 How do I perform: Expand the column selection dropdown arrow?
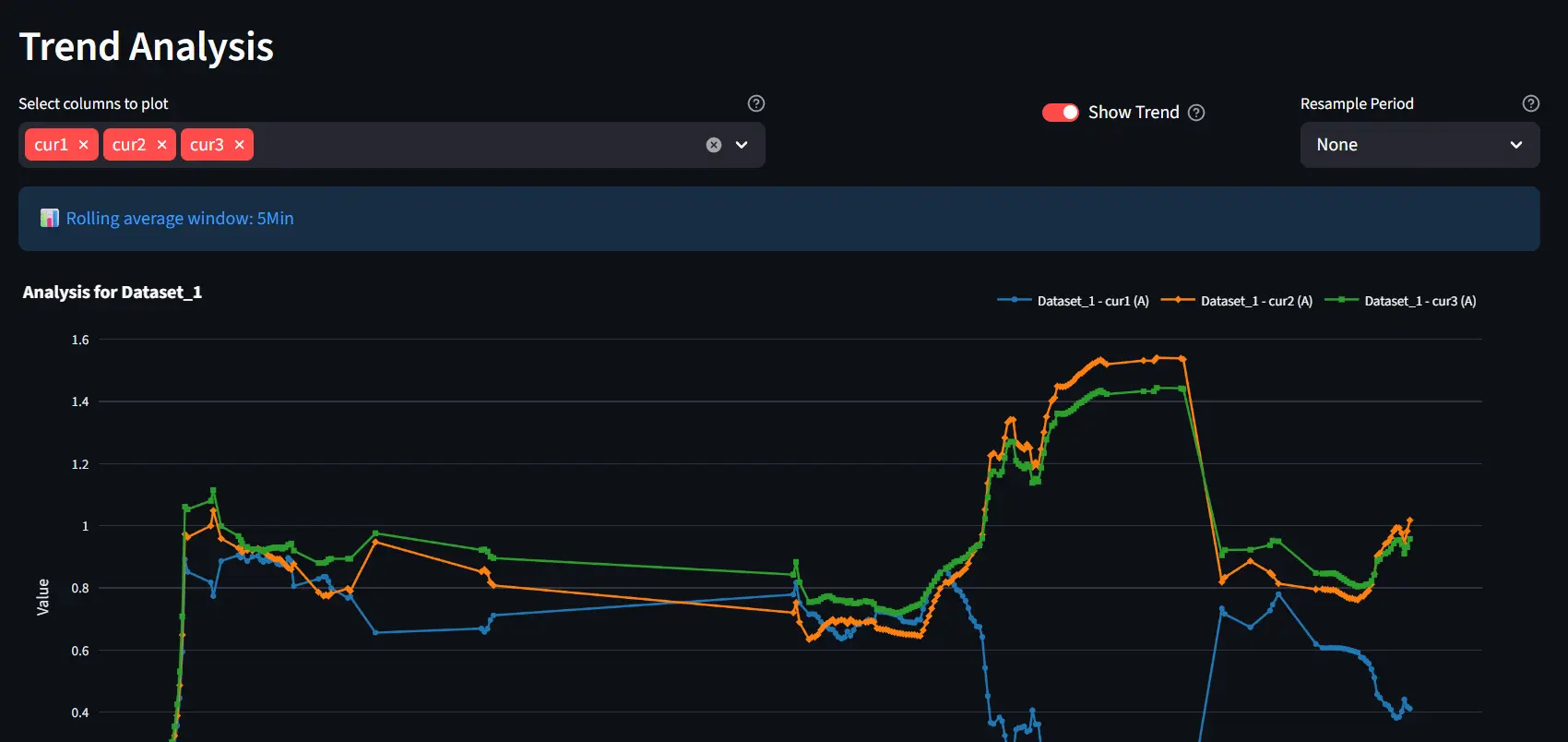(742, 145)
